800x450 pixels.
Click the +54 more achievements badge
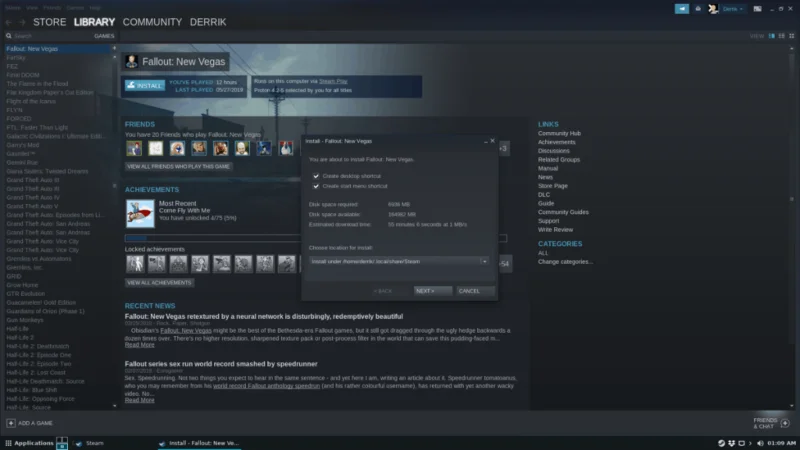click(x=505, y=264)
